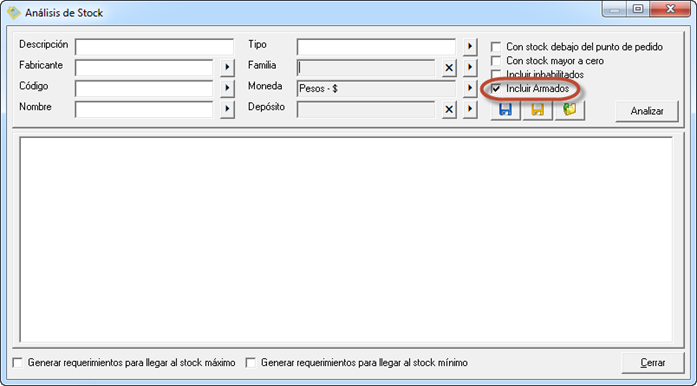Close the Análisis de Stock window

click(670, 9)
